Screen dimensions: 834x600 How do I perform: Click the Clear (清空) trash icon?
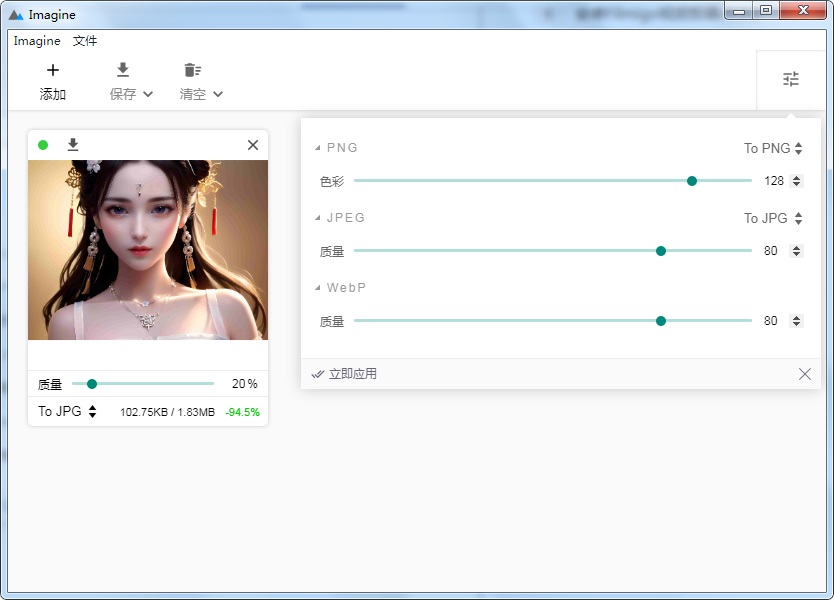tap(192, 70)
